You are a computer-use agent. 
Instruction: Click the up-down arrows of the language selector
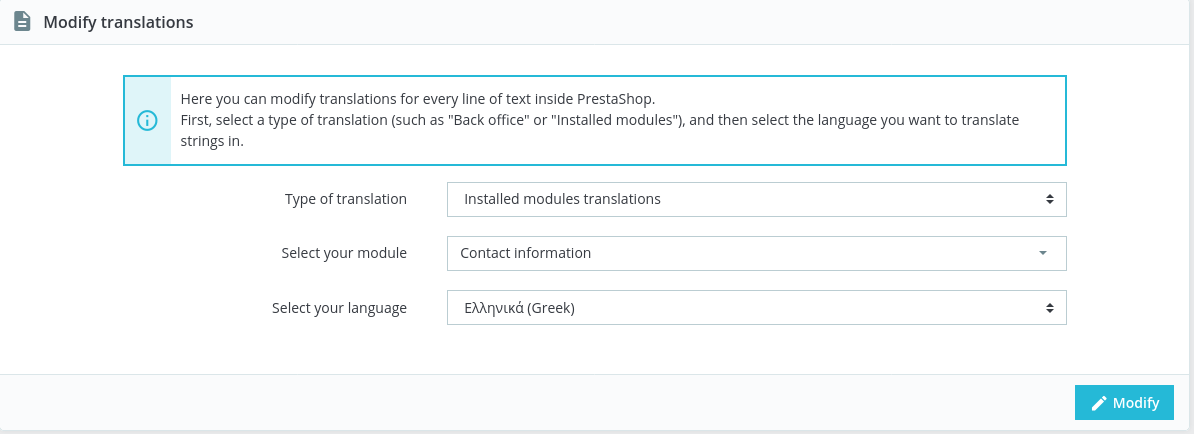click(1049, 308)
